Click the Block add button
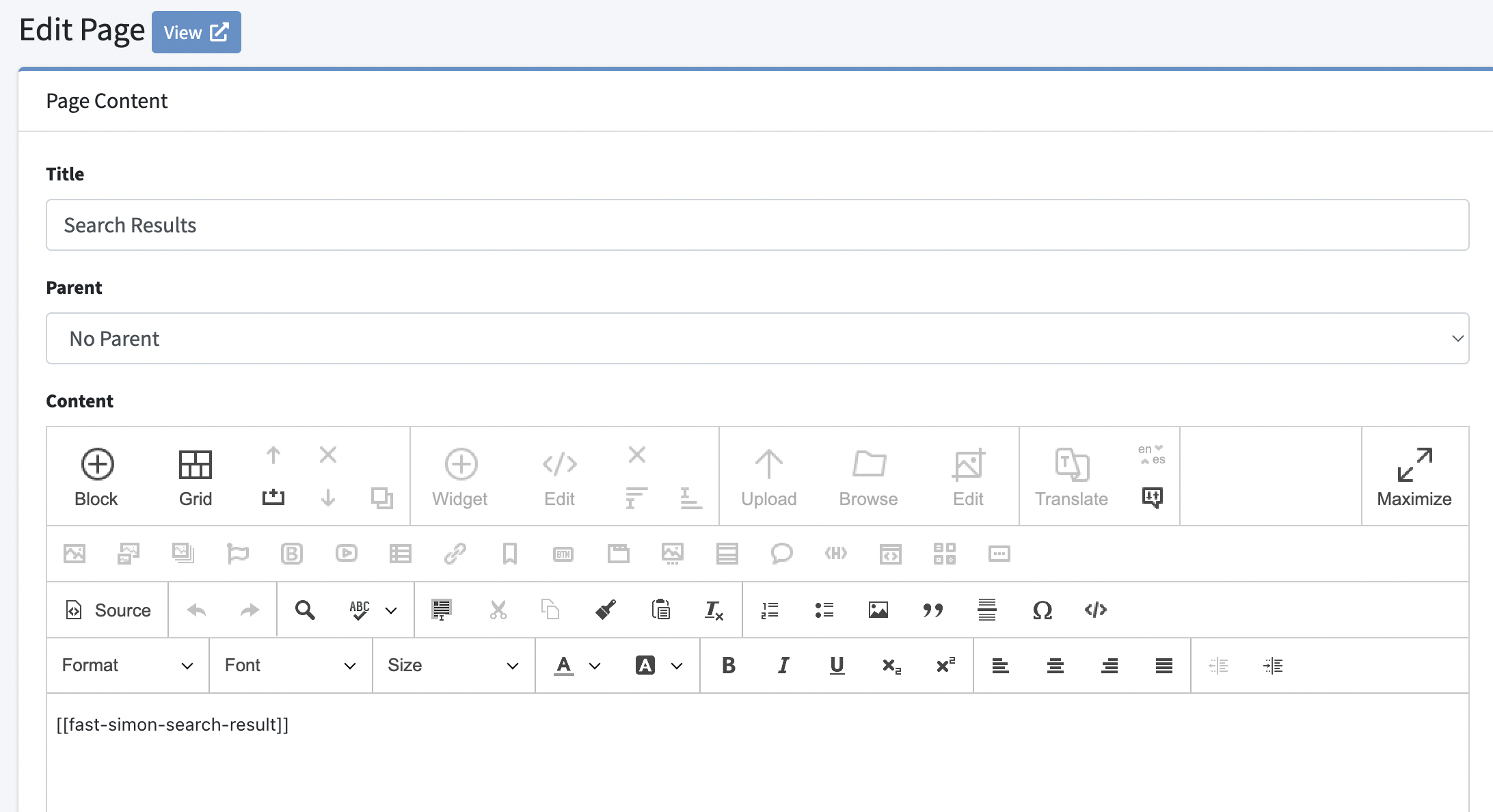Viewport: 1493px width, 812px height. 96,477
